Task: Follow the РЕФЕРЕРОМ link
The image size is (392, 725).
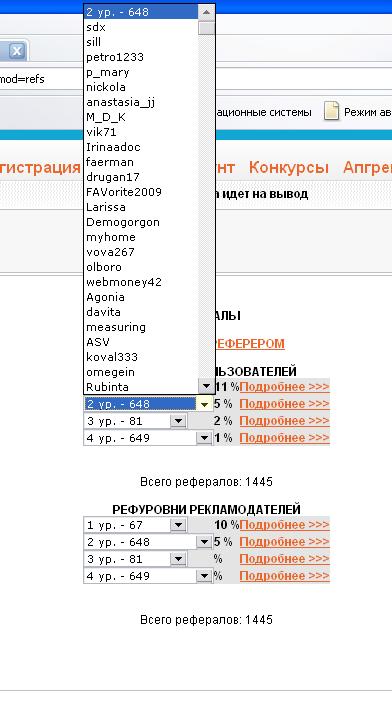Action: [250, 344]
